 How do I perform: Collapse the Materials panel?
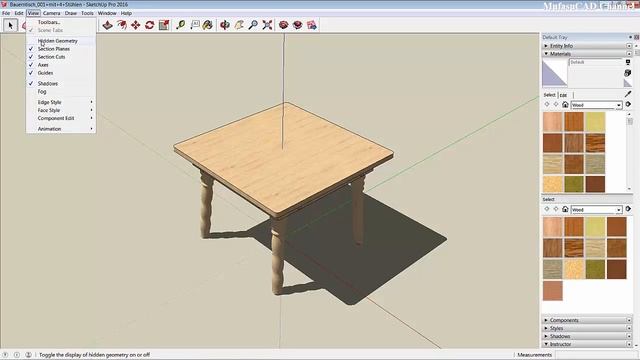[587, 53]
